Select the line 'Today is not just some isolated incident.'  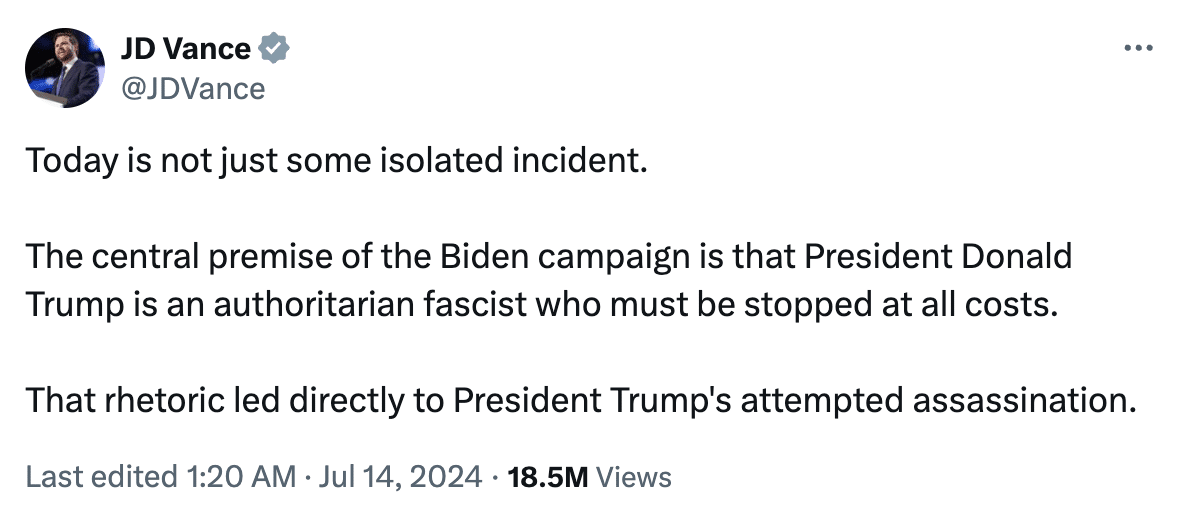click(337, 161)
